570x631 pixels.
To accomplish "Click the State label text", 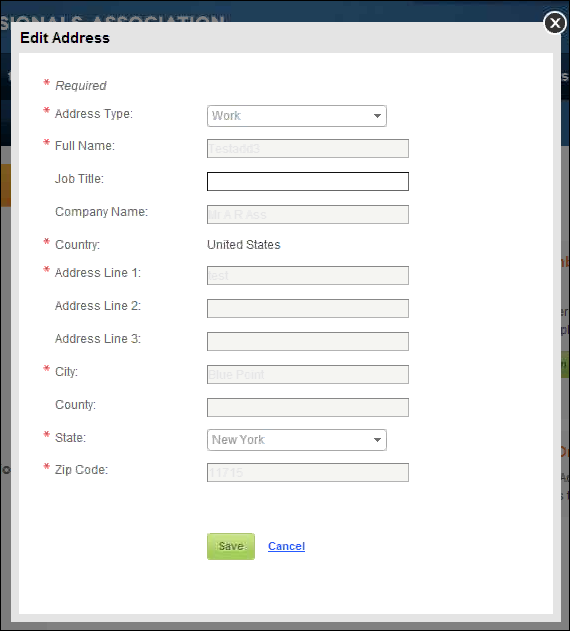I will (70, 437).
